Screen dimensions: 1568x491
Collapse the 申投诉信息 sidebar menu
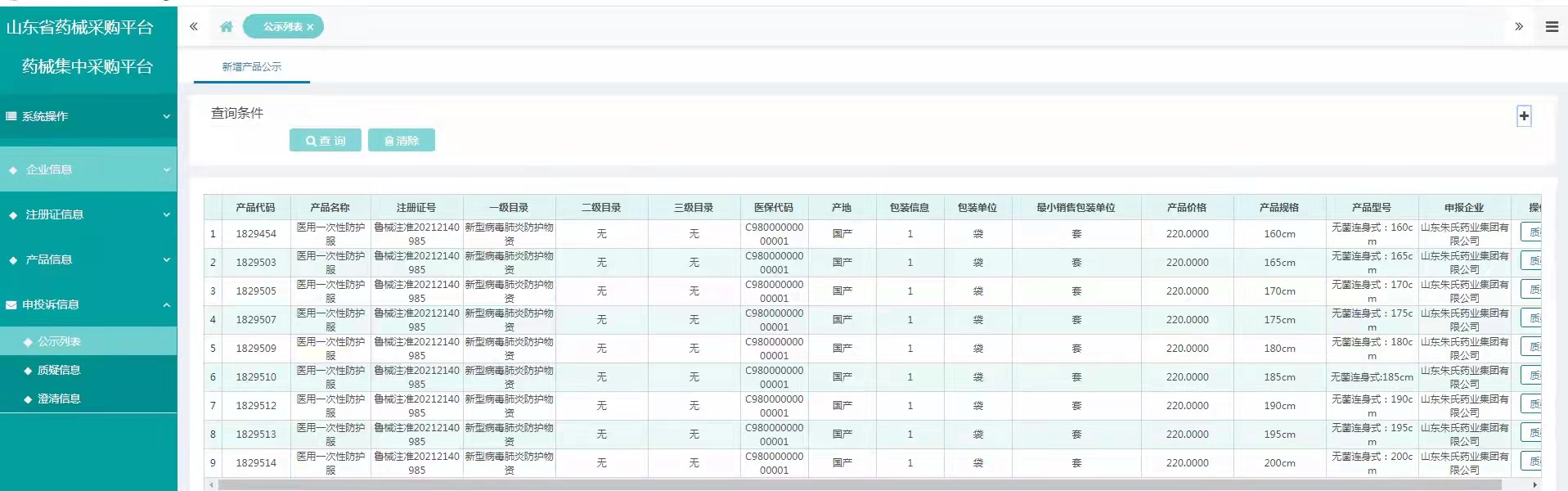[x=88, y=304]
